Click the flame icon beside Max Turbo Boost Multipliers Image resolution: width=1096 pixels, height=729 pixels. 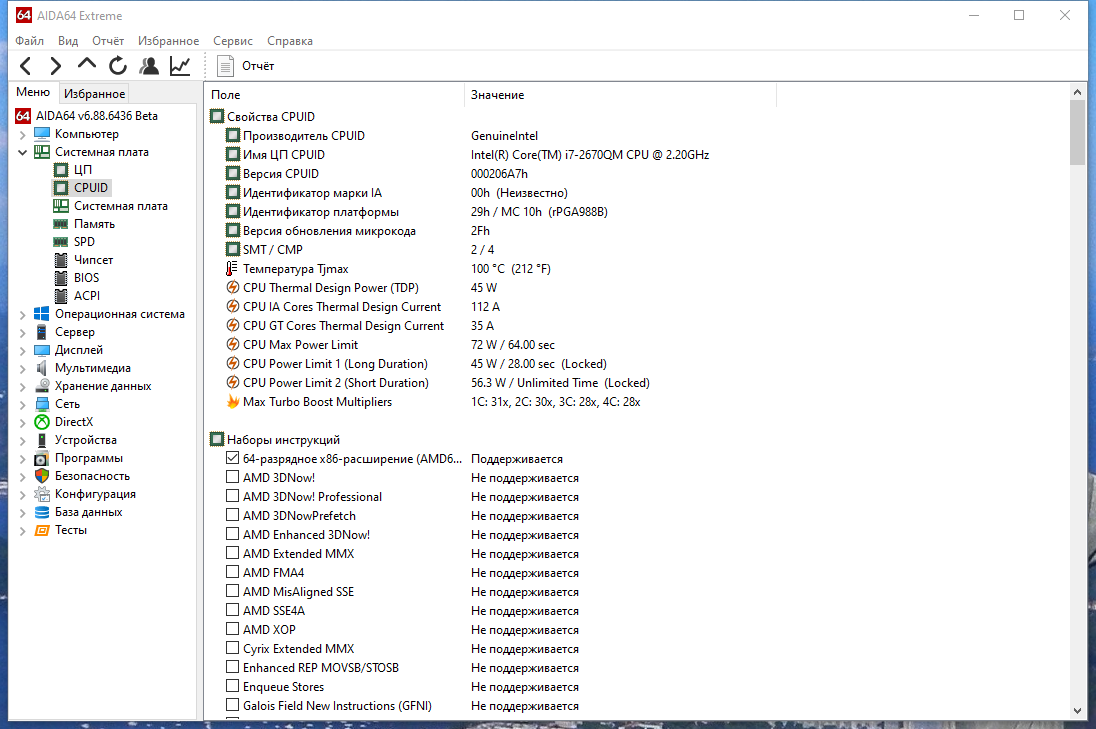pos(233,402)
